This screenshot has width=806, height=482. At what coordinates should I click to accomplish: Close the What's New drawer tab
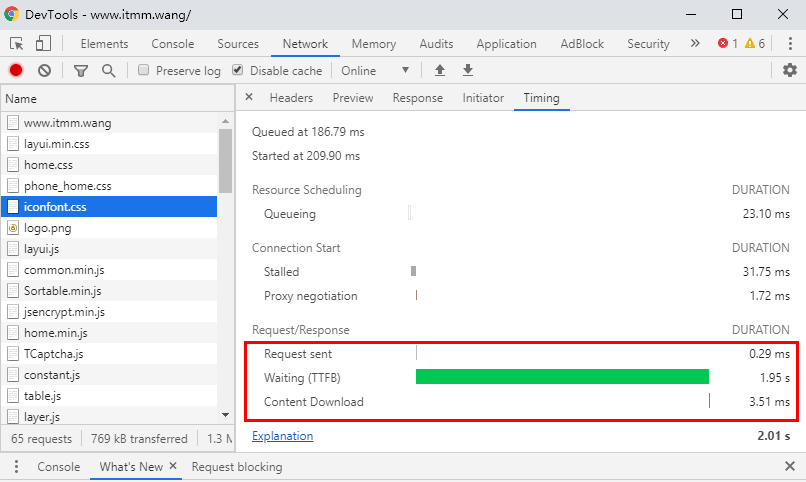(x=173, y=466)
